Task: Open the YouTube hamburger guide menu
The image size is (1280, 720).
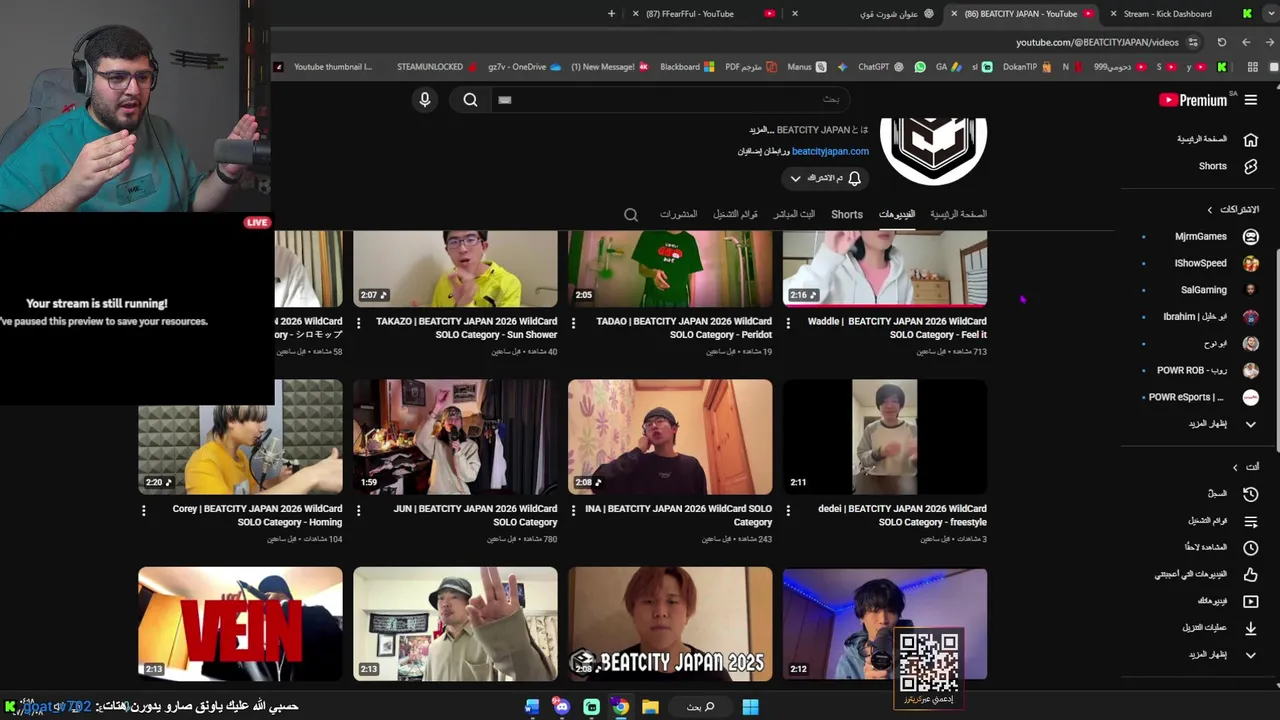Action: (1250, 100)
